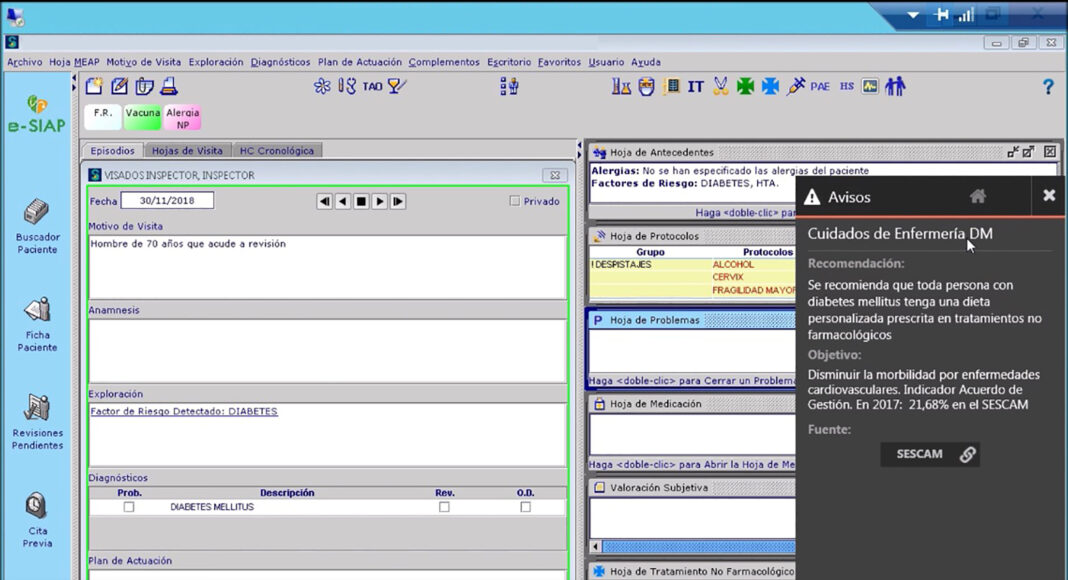Collapse the Hoja de Antecedentes panel
The image size is (1068, 580).
[x=1013, y=152]
